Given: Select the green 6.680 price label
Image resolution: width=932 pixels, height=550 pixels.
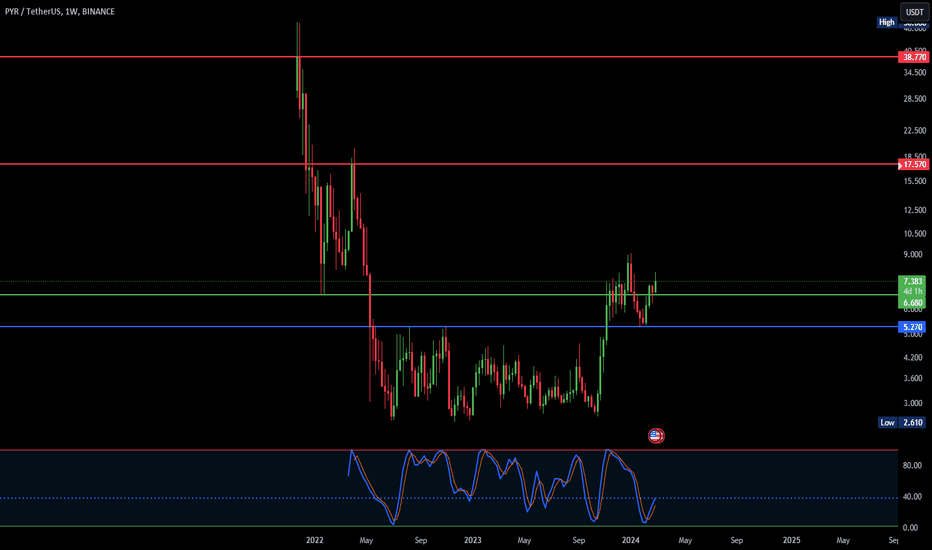Looking at the screenshot, I should pos(912,303).
